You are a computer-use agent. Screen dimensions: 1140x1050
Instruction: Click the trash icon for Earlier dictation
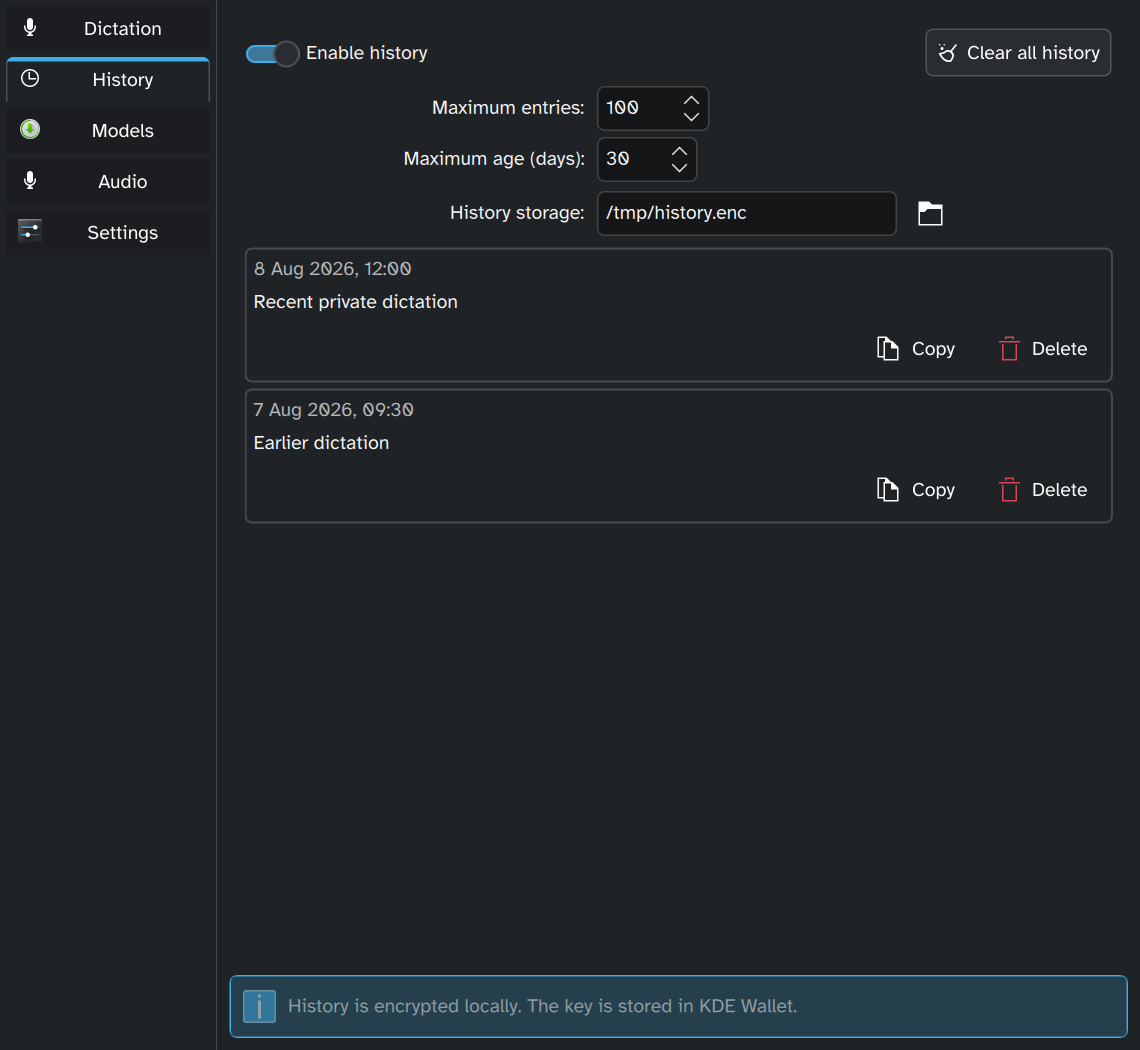point(1009,490)
